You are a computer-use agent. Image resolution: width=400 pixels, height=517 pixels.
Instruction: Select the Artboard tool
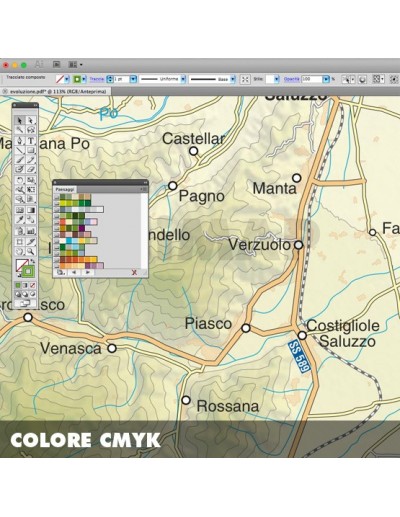tap(20, 241)
